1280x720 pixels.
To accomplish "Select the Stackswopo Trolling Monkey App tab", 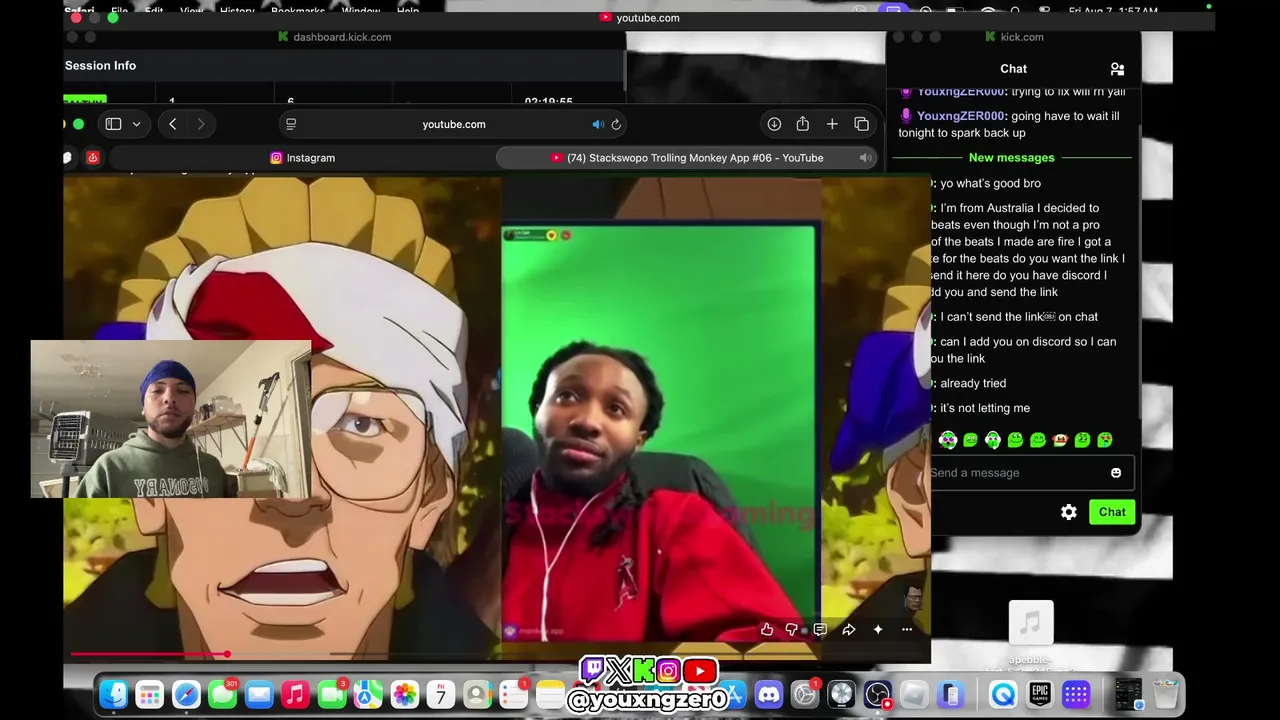I will coord(687,158).
